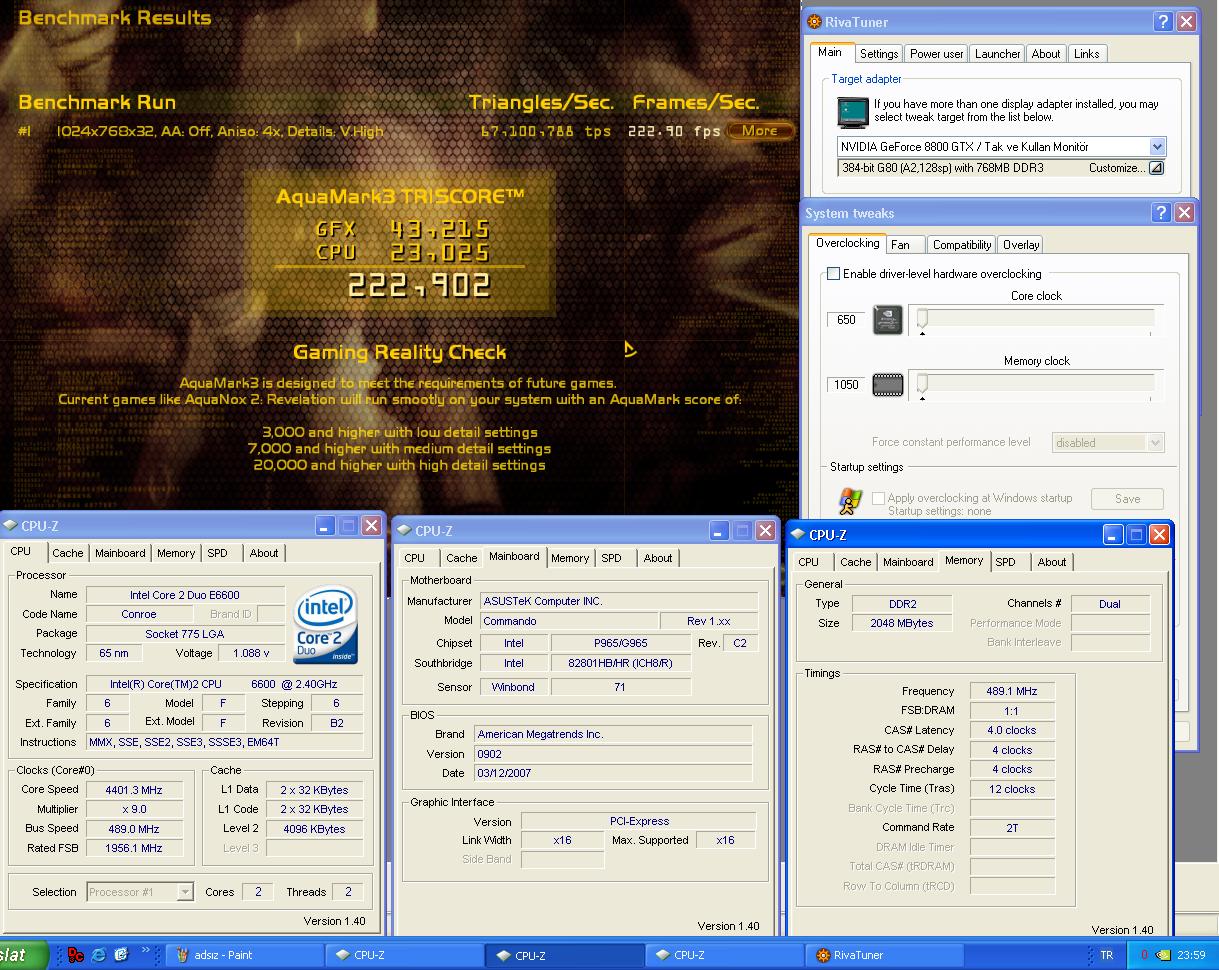Click the RivaTuner Customize triangle icon
This screenshot has width=1219, height=970.
pyautogui.click(x=1156, y=168)
